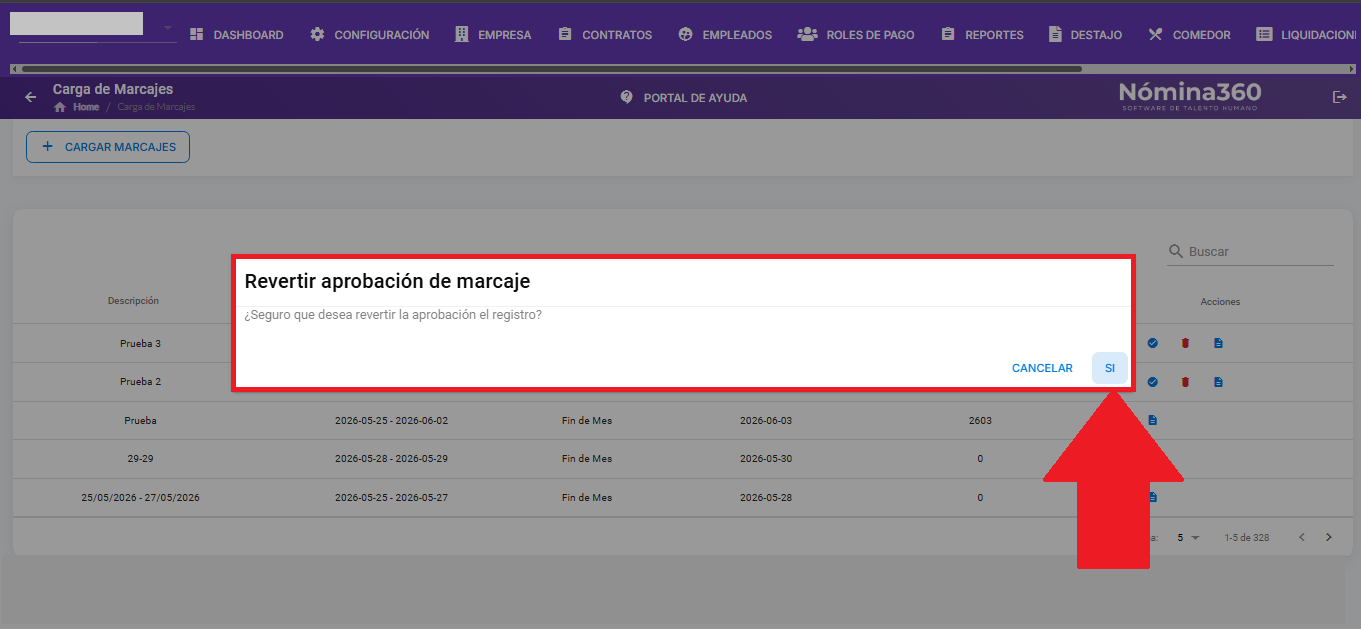Click the approve check icon for Prueba 3
Image resolution: width=1361 pixels, height=629 pixels.
[1152, 343]
